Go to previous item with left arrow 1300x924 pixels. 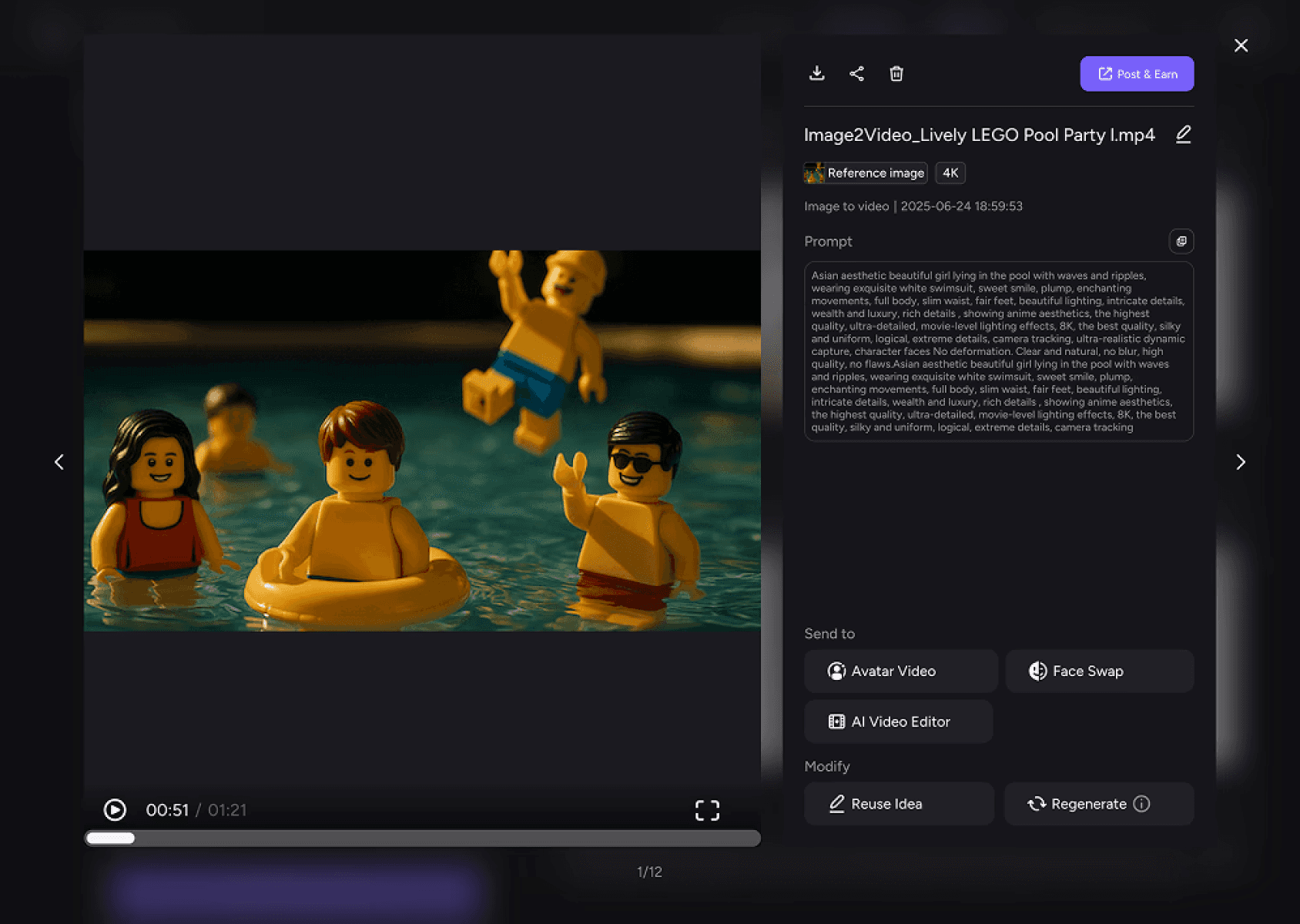[x=59, y=462]
